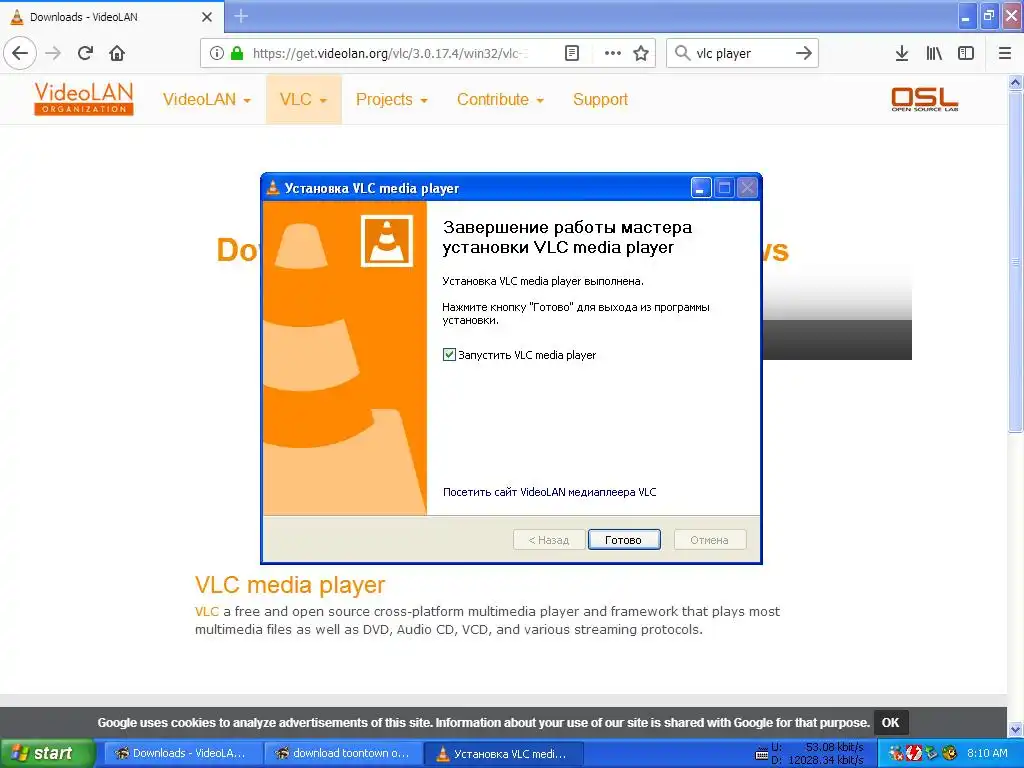The width and height of the screenshot is (1024, 768).
Task: Click the green padlock security icon
Action: (x=237, y=53)
